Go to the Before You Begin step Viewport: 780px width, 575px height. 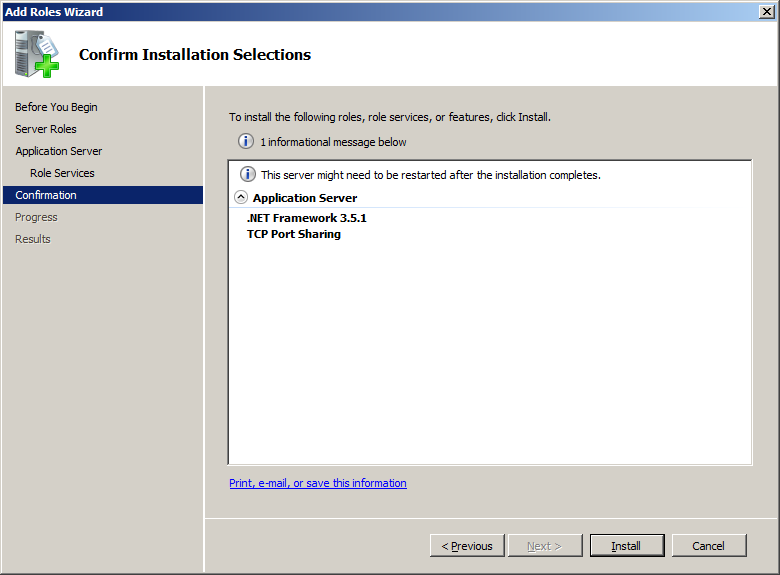point(56,107)
